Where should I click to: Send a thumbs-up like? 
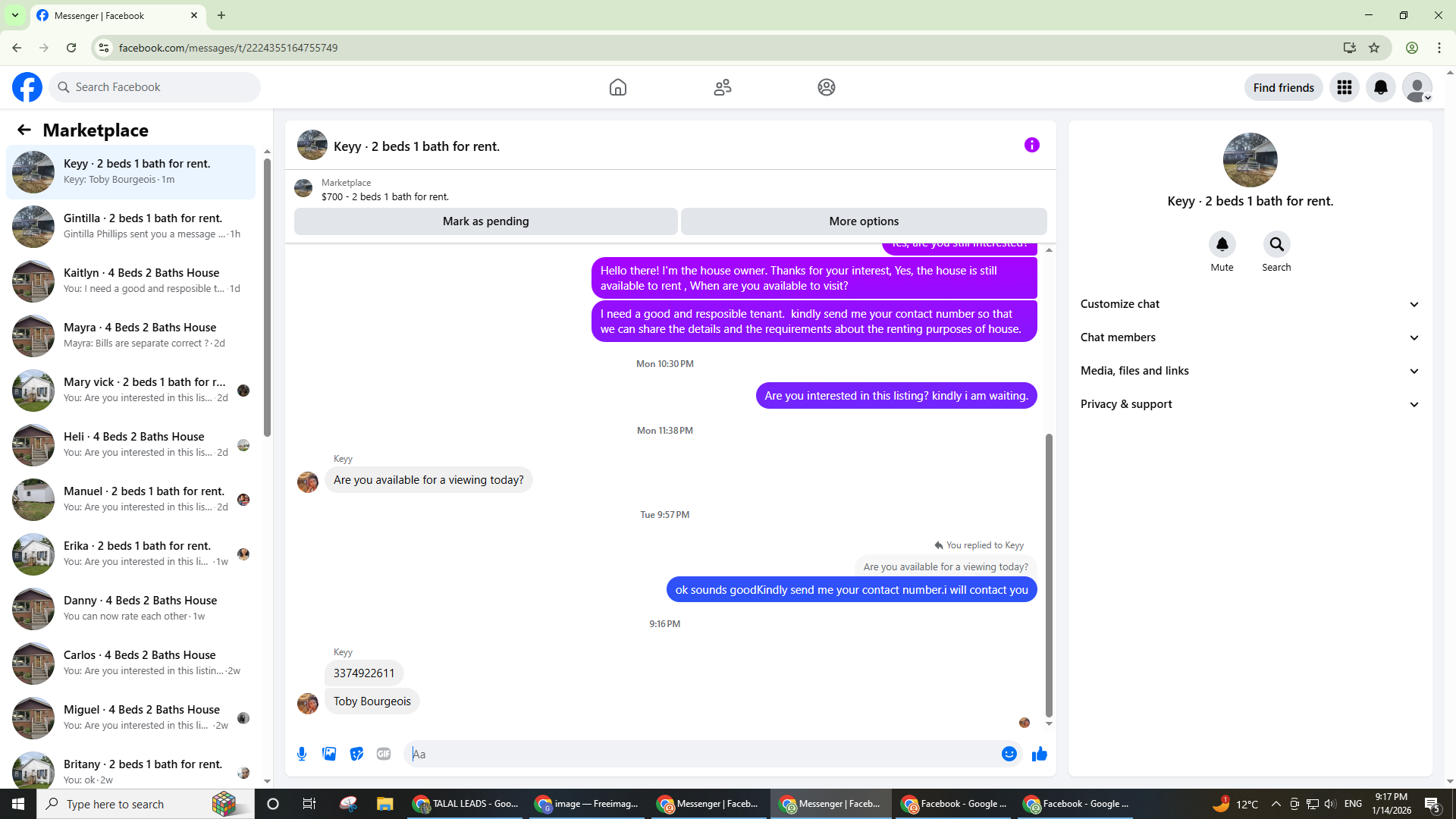tap(1040, 754)
